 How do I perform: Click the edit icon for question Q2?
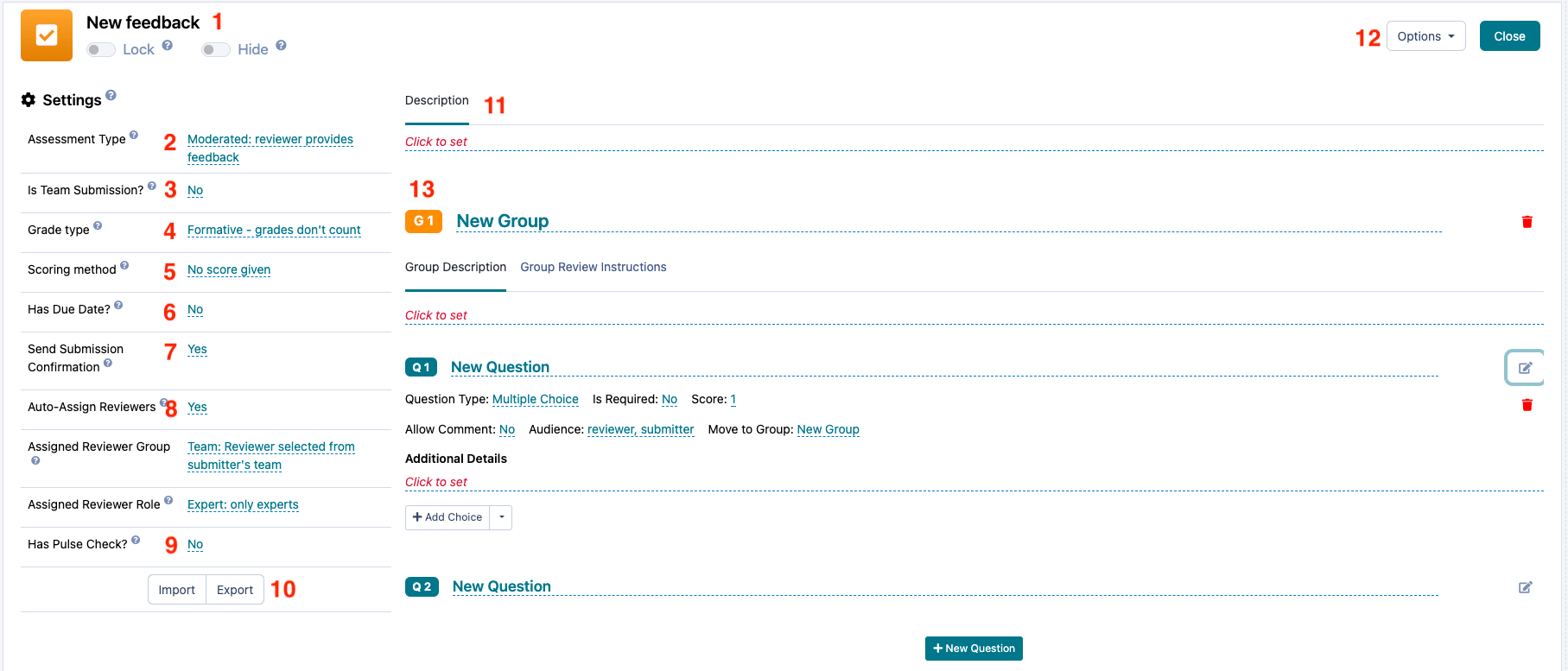(1525, 587)
